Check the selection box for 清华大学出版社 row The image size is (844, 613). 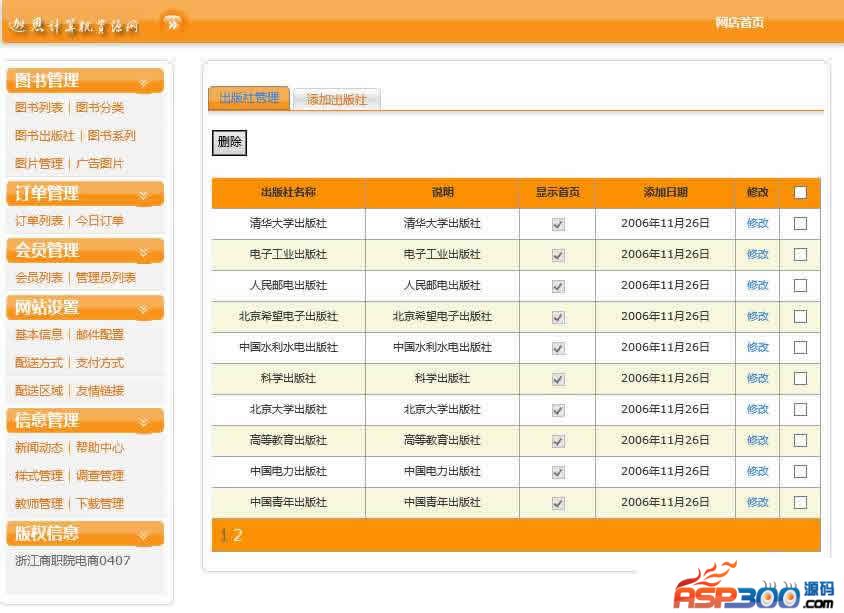[x=800, y=224]
